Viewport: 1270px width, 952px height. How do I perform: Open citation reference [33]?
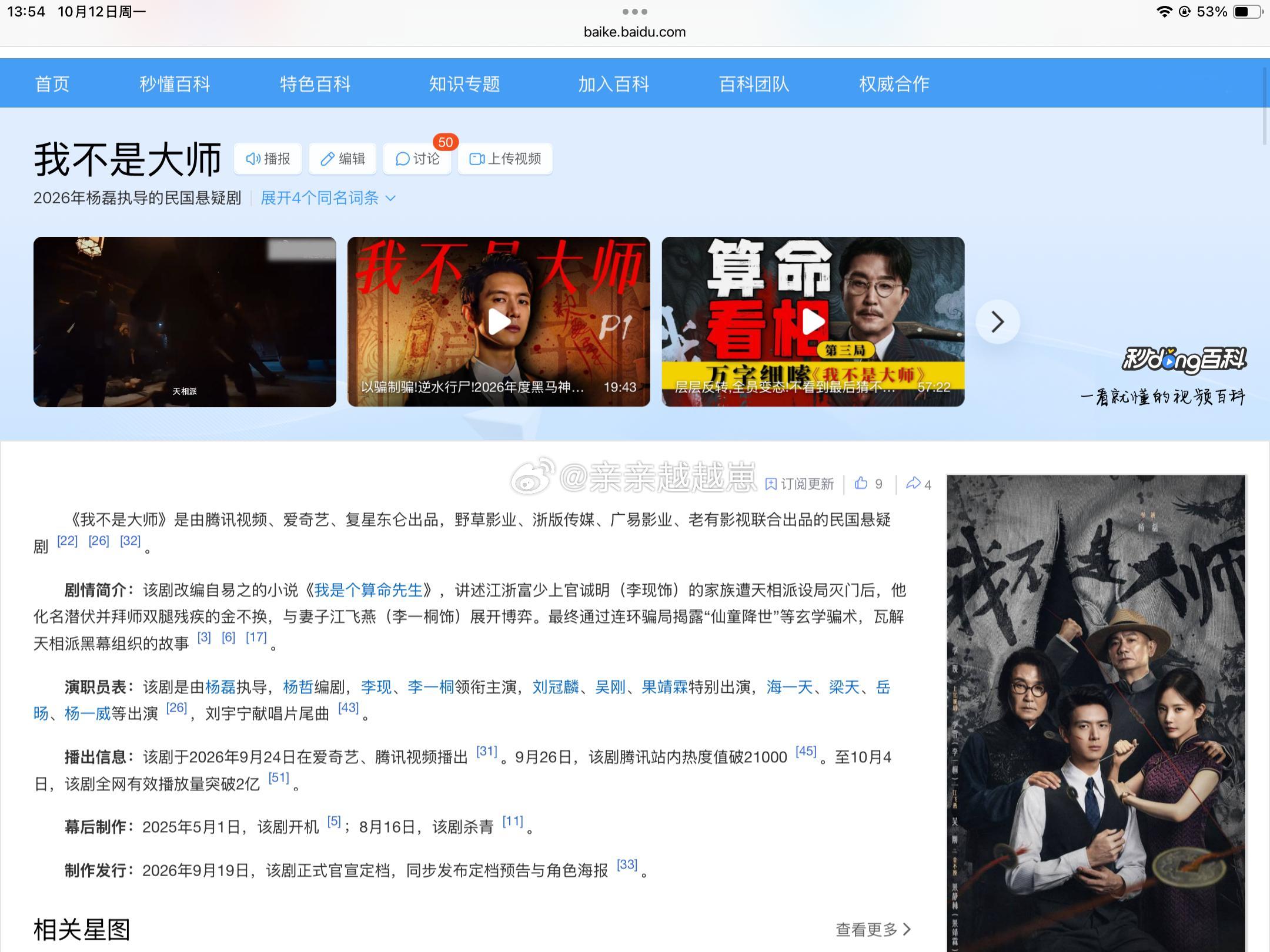(627, 864)
